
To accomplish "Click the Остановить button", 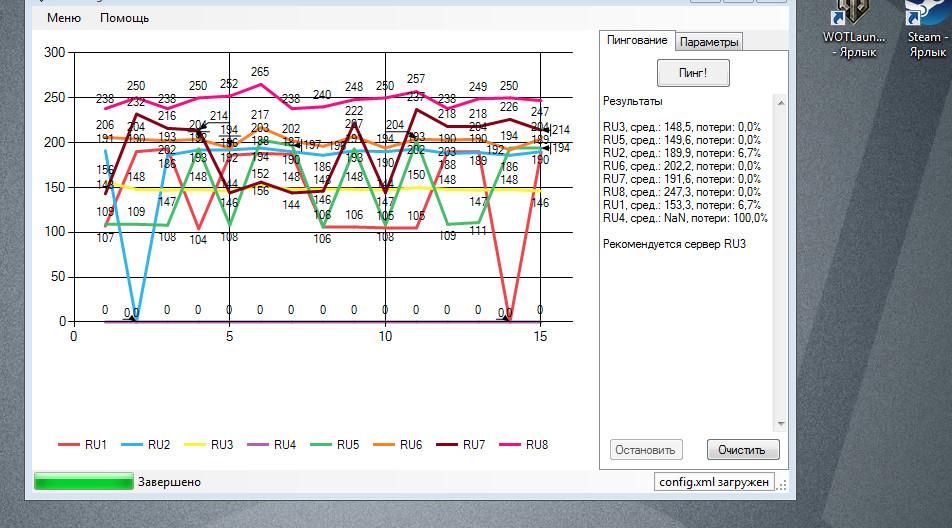I will (x=646, y=450).
